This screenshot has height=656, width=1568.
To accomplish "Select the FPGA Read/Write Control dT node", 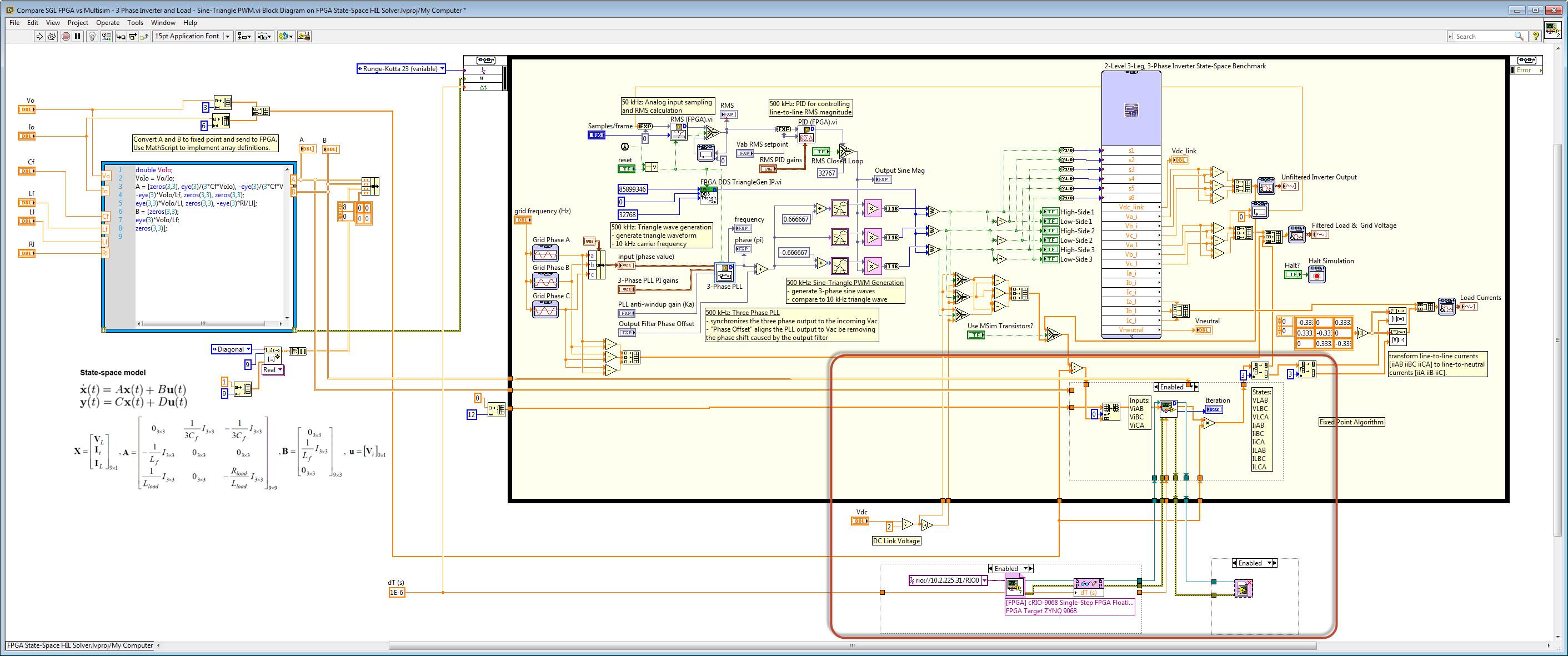I will tap(1088, 588).
